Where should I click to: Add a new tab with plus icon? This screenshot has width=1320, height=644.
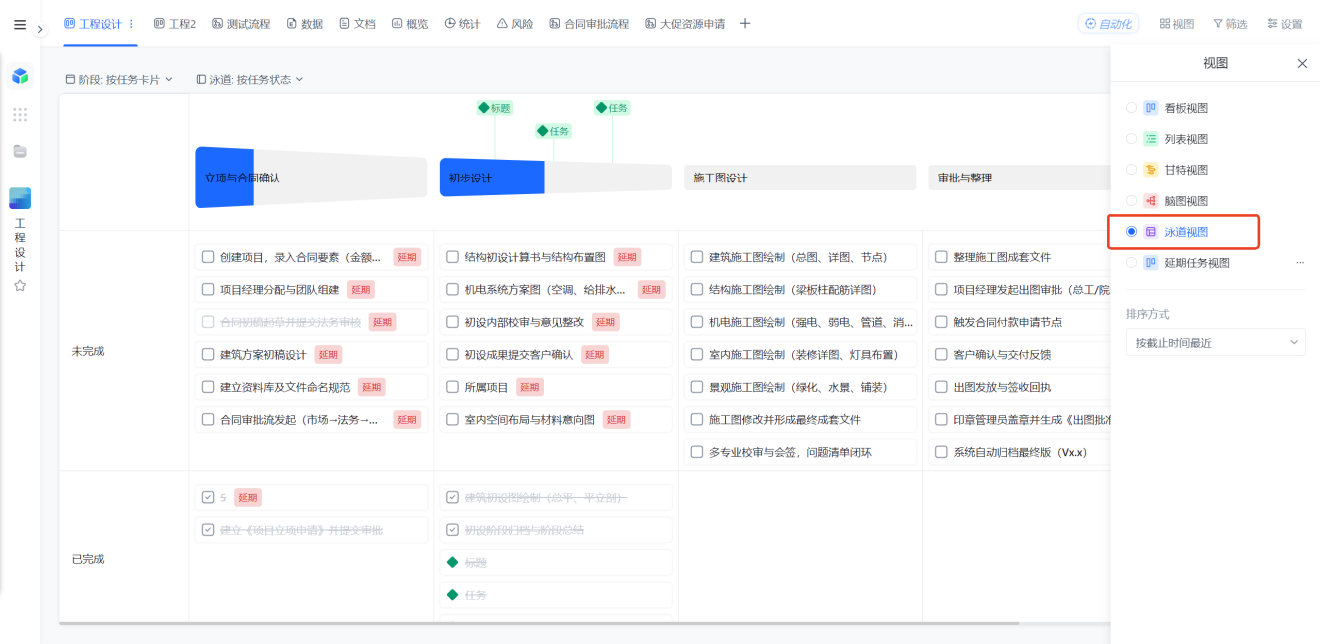pos(745,24)
